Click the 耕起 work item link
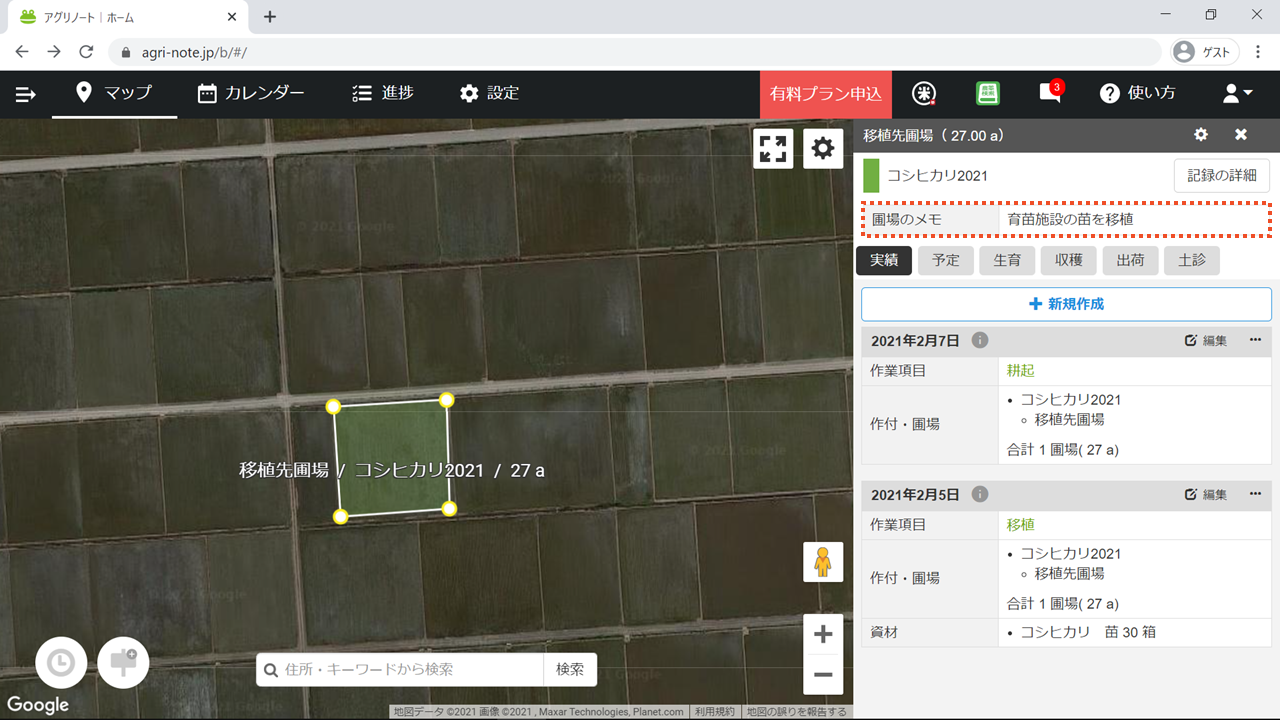The height and width of the screenshot is (720, 1280). [x=1021, y=370]
